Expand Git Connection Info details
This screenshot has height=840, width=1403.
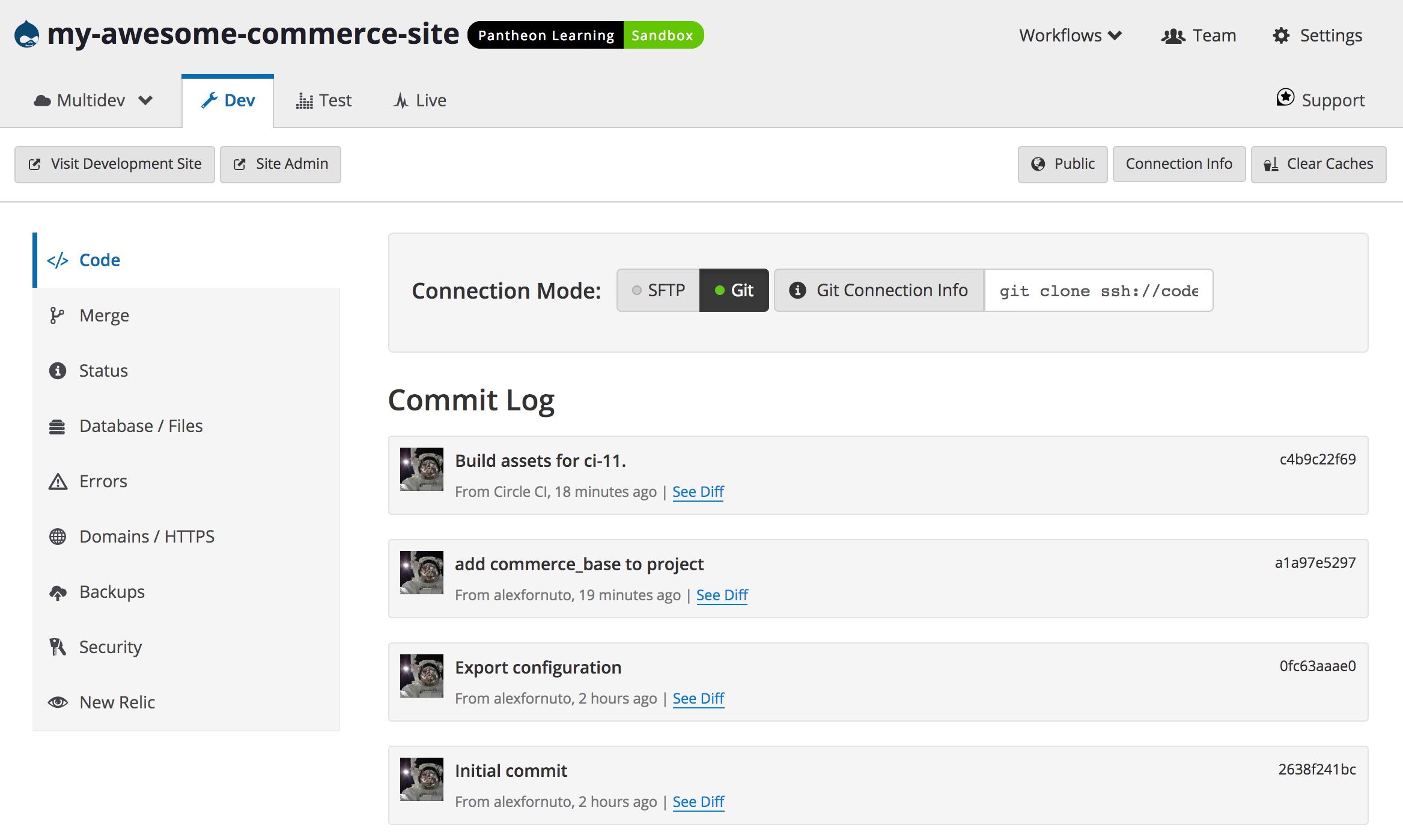tap(879, 290)
